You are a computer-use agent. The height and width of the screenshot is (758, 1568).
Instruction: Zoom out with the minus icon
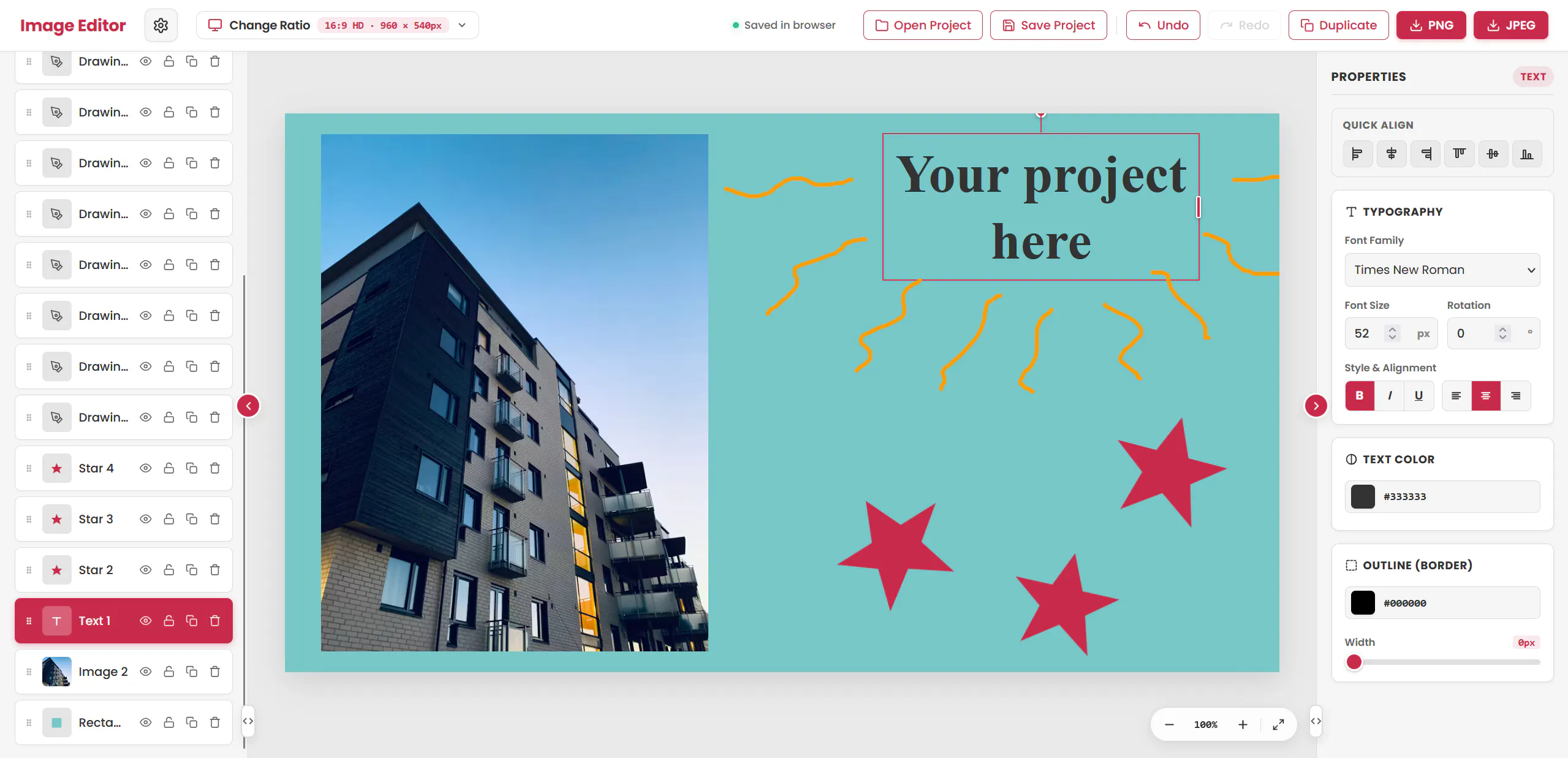point(1169,724)
